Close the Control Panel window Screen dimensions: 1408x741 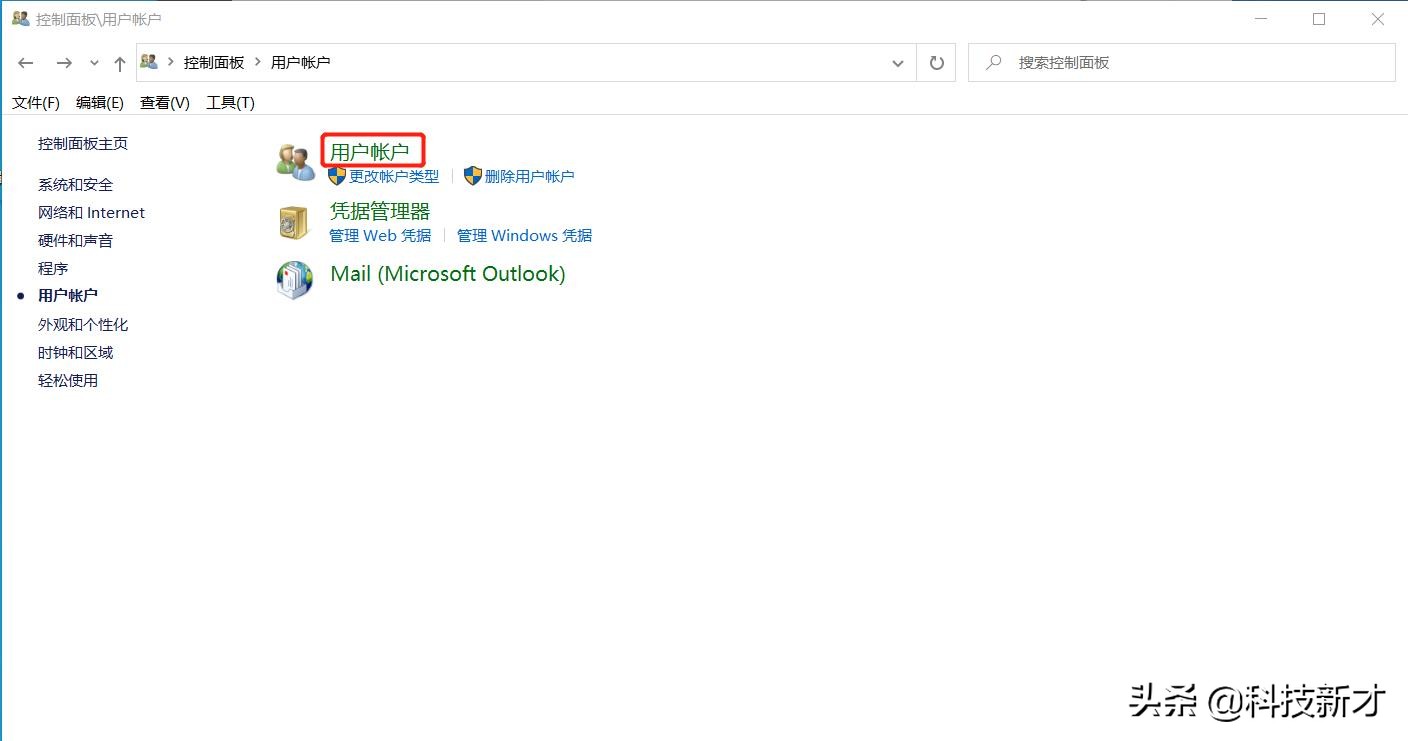1378,19
